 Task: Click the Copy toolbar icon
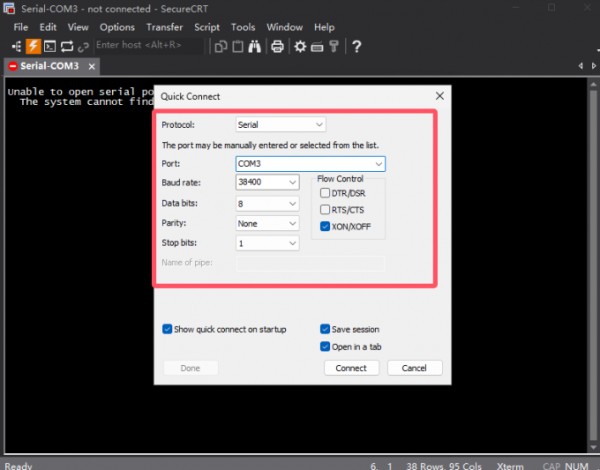pyautogui.click(x=221, y=47)
